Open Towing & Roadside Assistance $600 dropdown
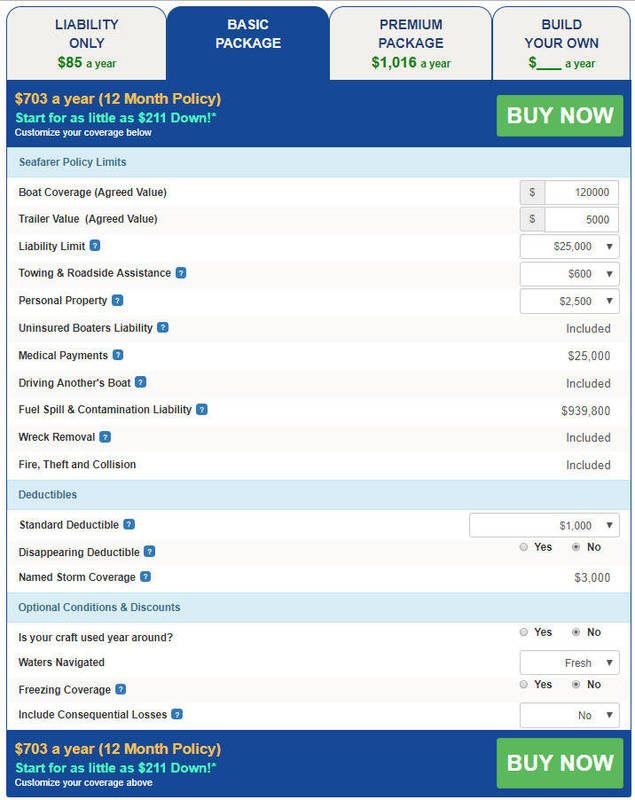The image size is (635, 800). point(570,274)
